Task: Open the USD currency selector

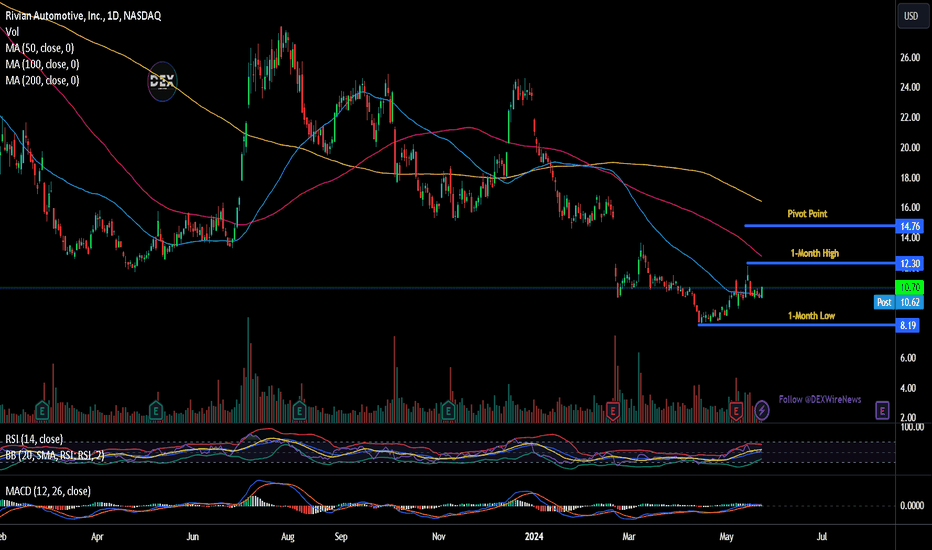Action: pyautogui.click(x=911, y=16)
